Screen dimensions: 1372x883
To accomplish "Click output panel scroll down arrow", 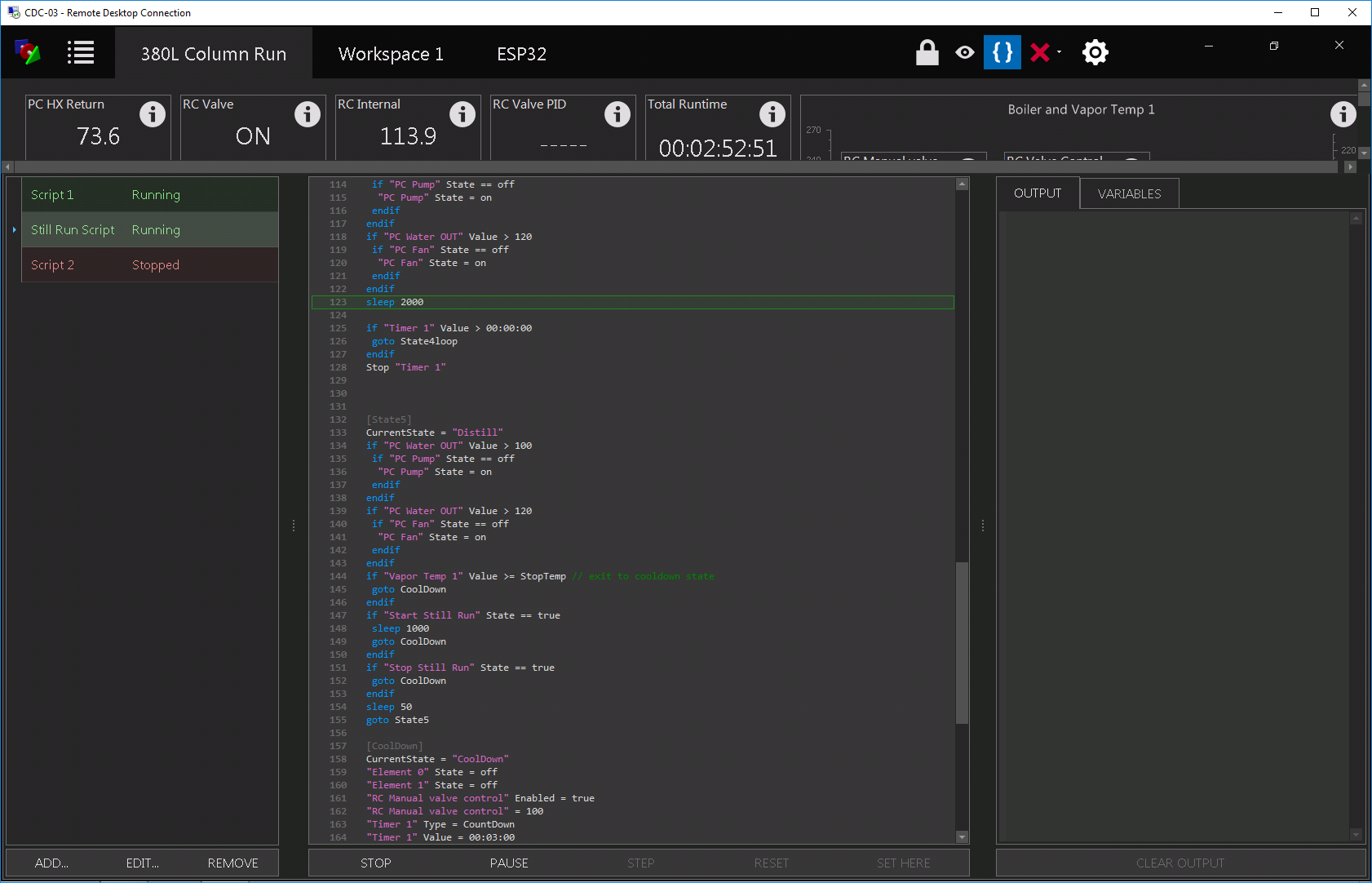I will click(1357, 834).
